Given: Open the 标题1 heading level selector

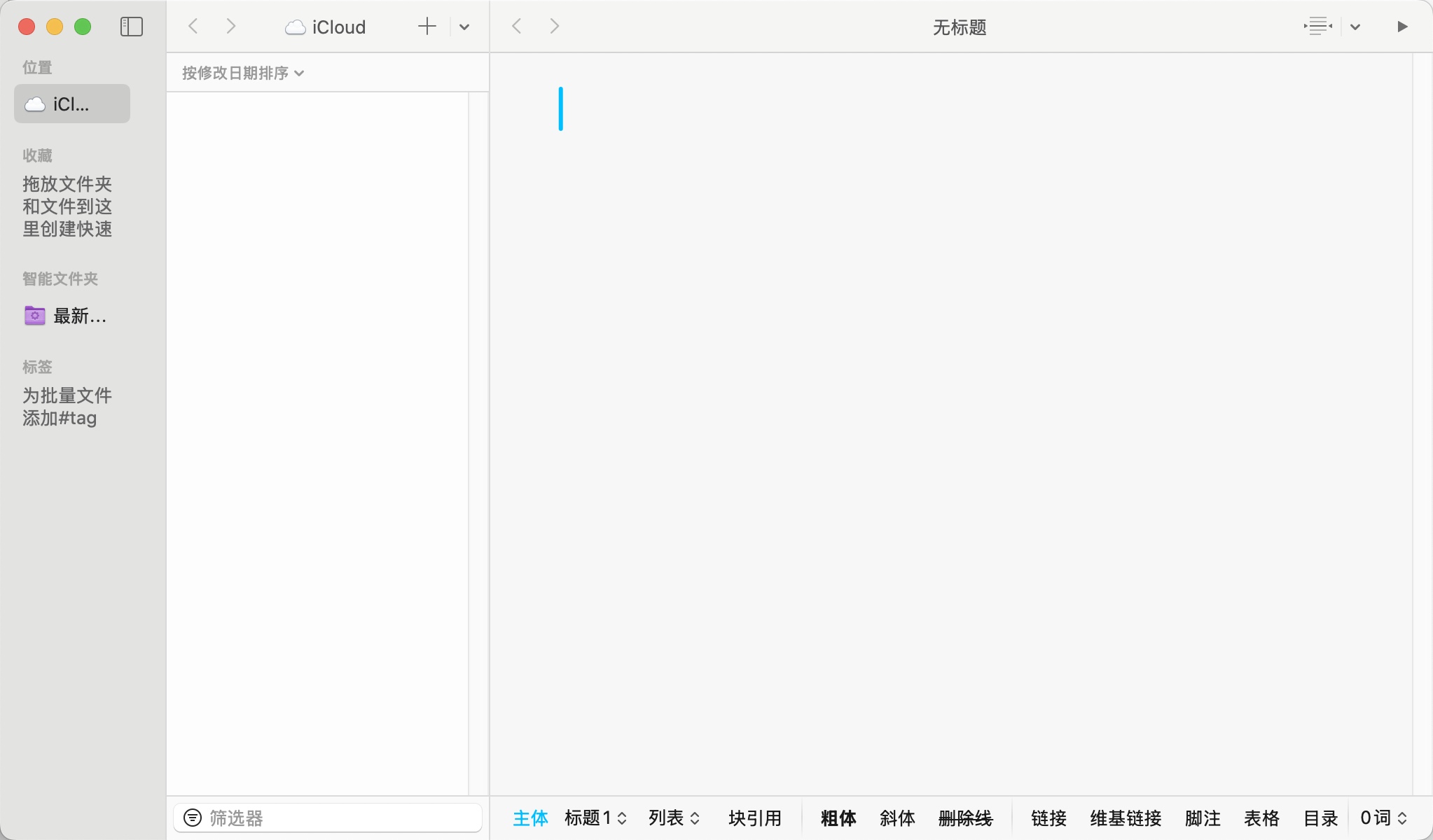Looking at the screenshot, I should pos(595,818).
